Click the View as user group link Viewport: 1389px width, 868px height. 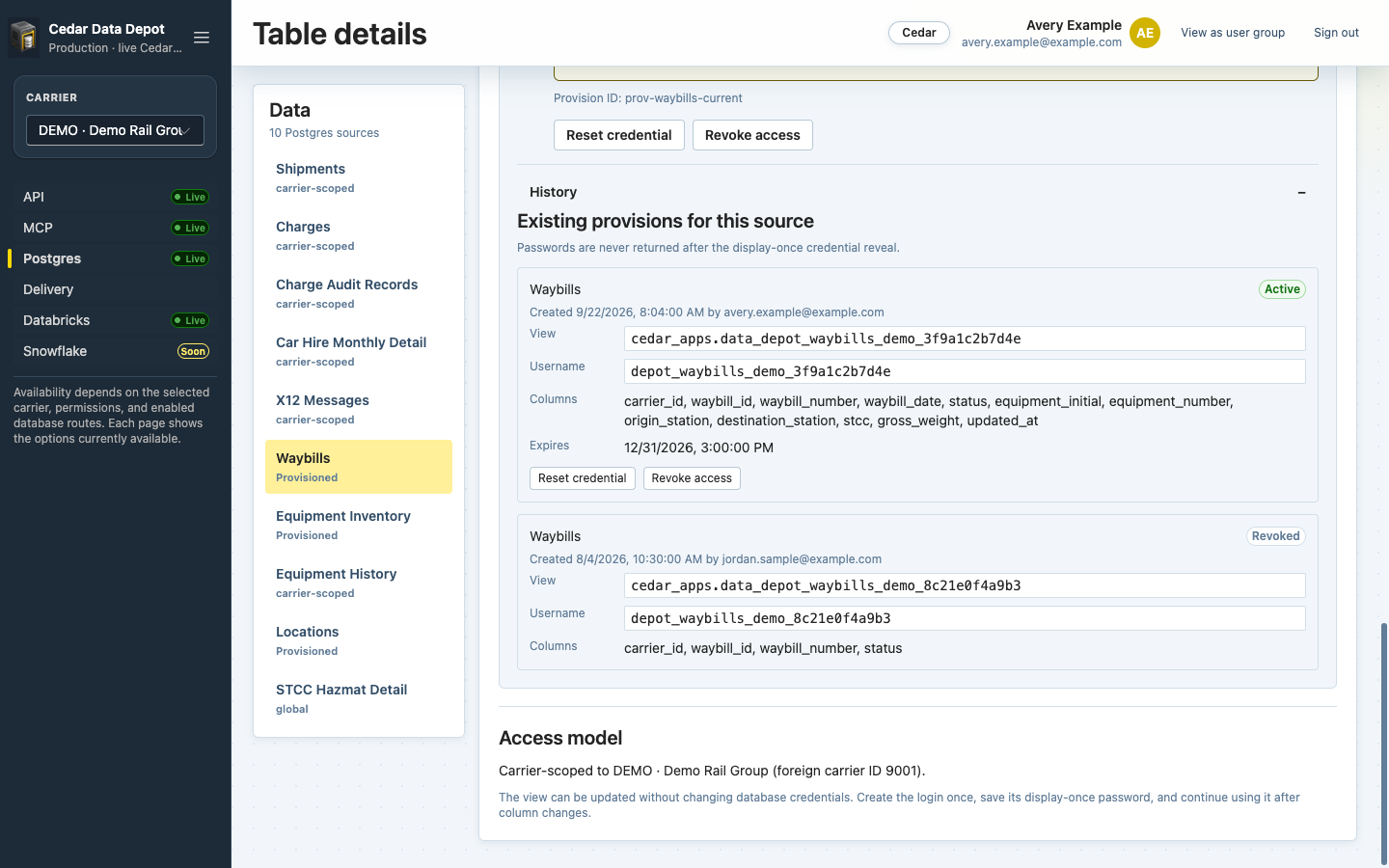click(1233, 33)
